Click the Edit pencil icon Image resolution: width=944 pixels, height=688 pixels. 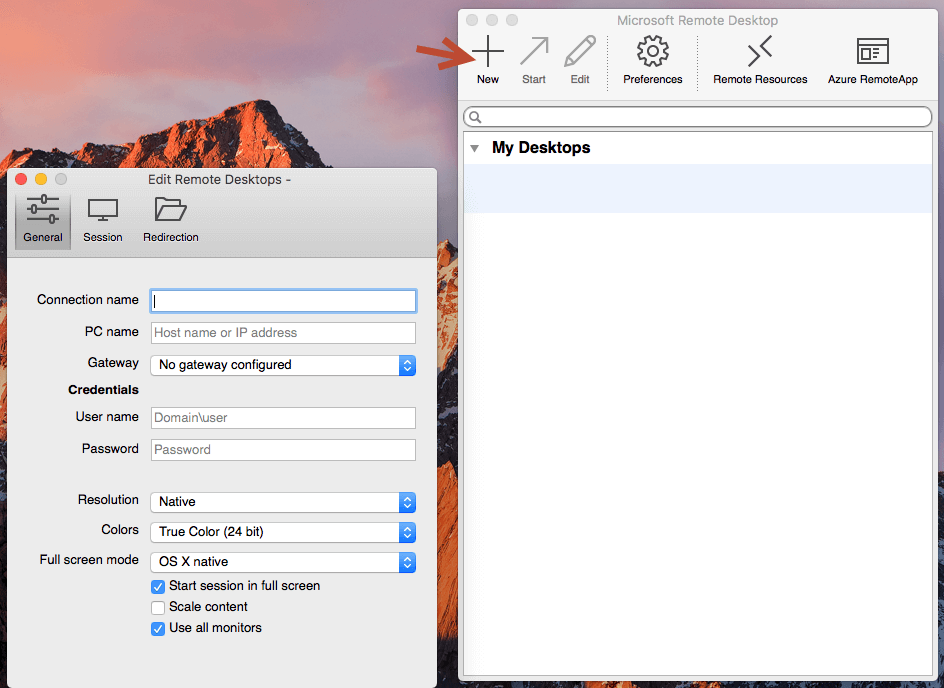coord(580,51)
